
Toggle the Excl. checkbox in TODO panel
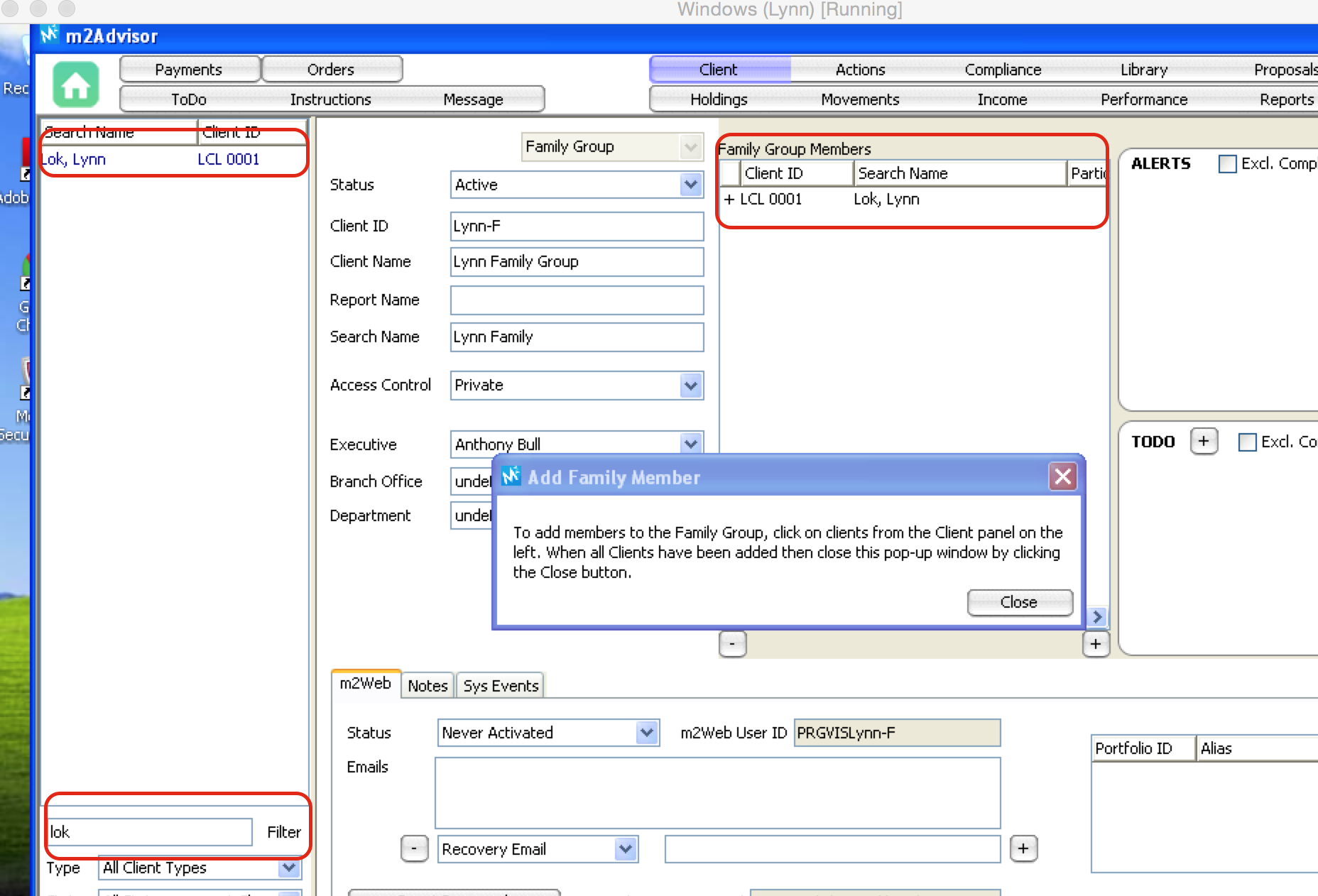[1247, 442]
